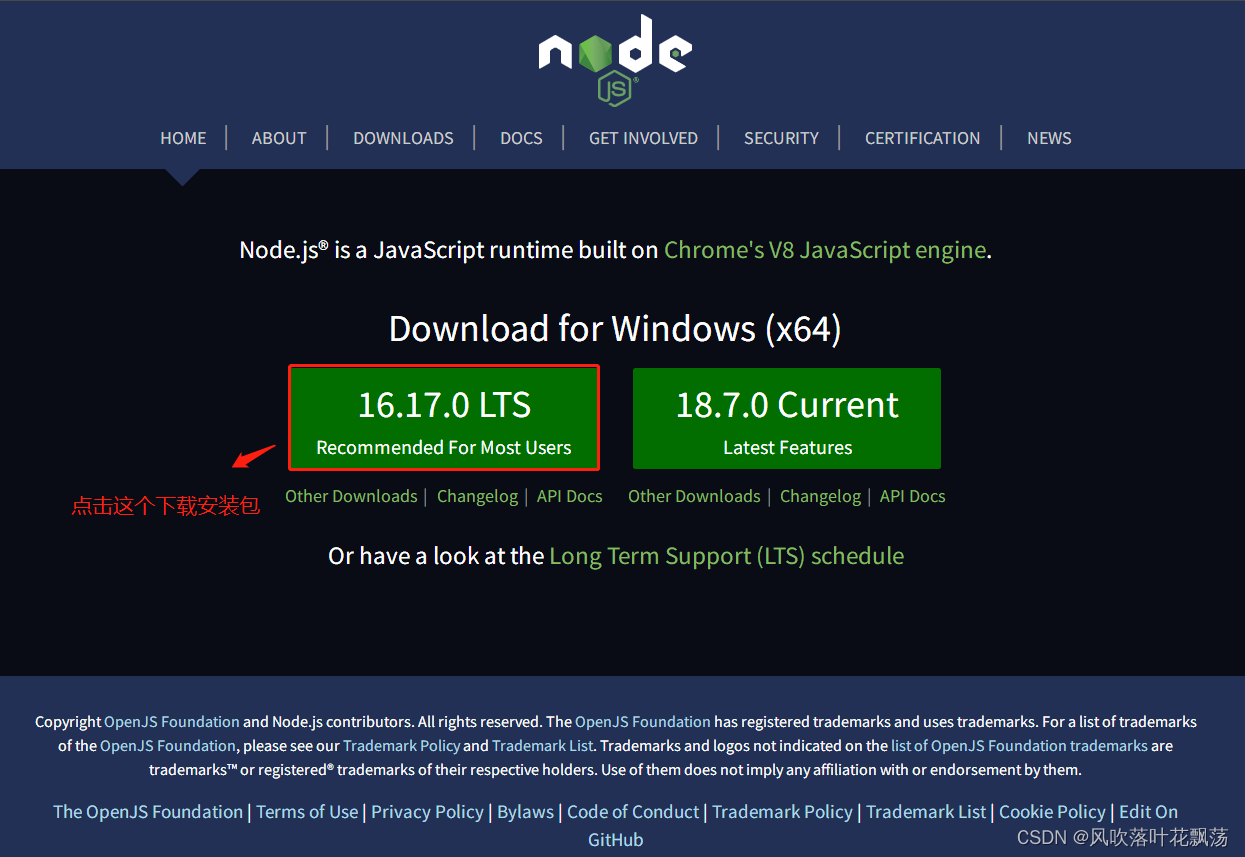Viewport: 1245px width, 857px height.
Task: Visit The OpenJS Foundation footer link
Action: click(148, 812)
